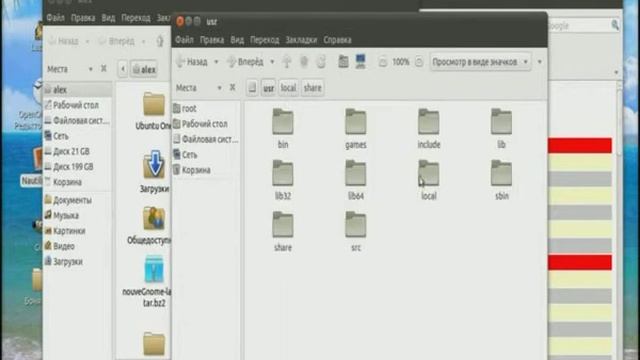Select the share folder icon
Image resolution: width=640 pixels, height=360 pixels.
click(282, 224)
